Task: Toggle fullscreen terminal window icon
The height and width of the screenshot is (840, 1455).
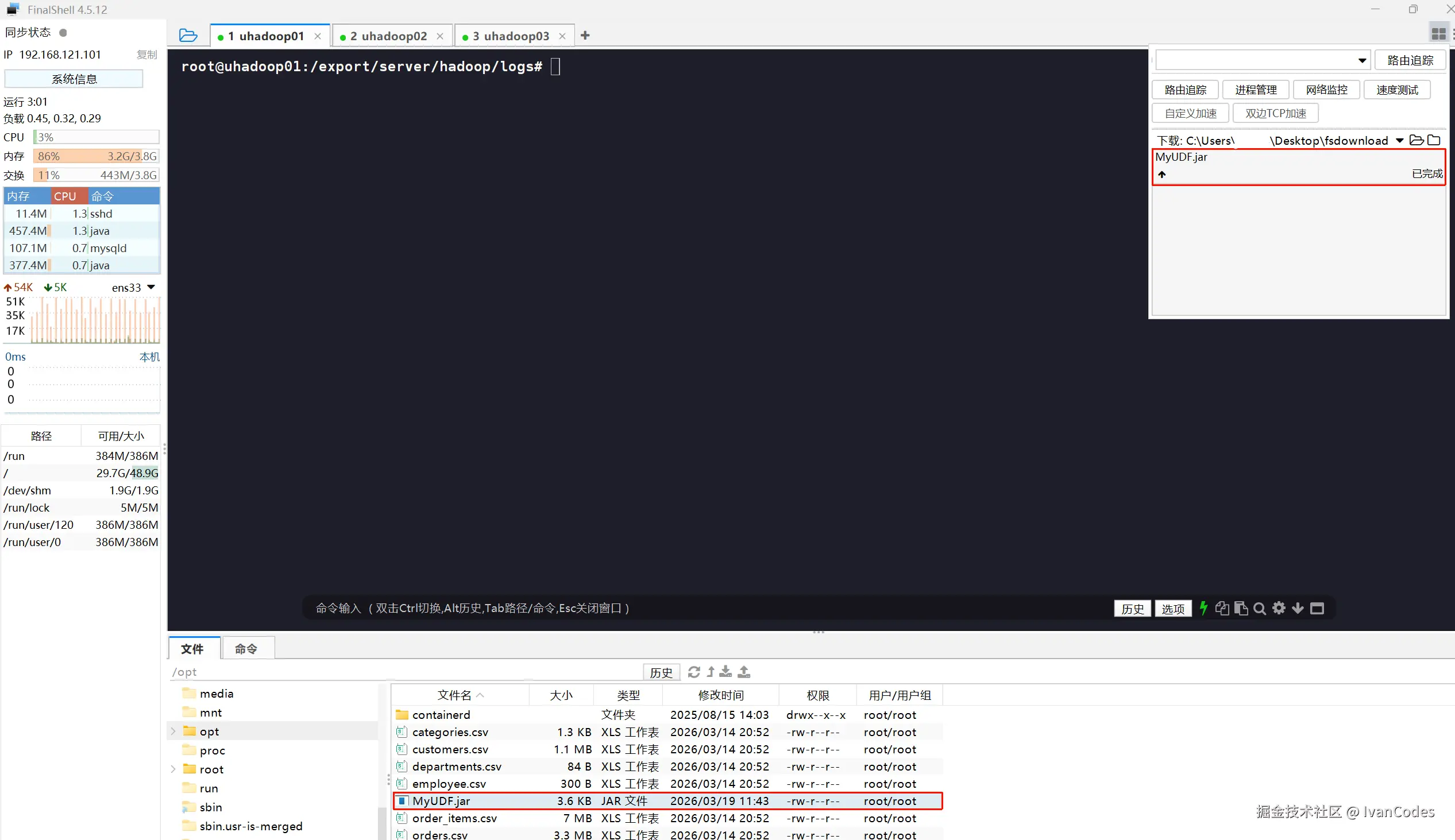Action: pyautogui.click(x=1317, y=608)
